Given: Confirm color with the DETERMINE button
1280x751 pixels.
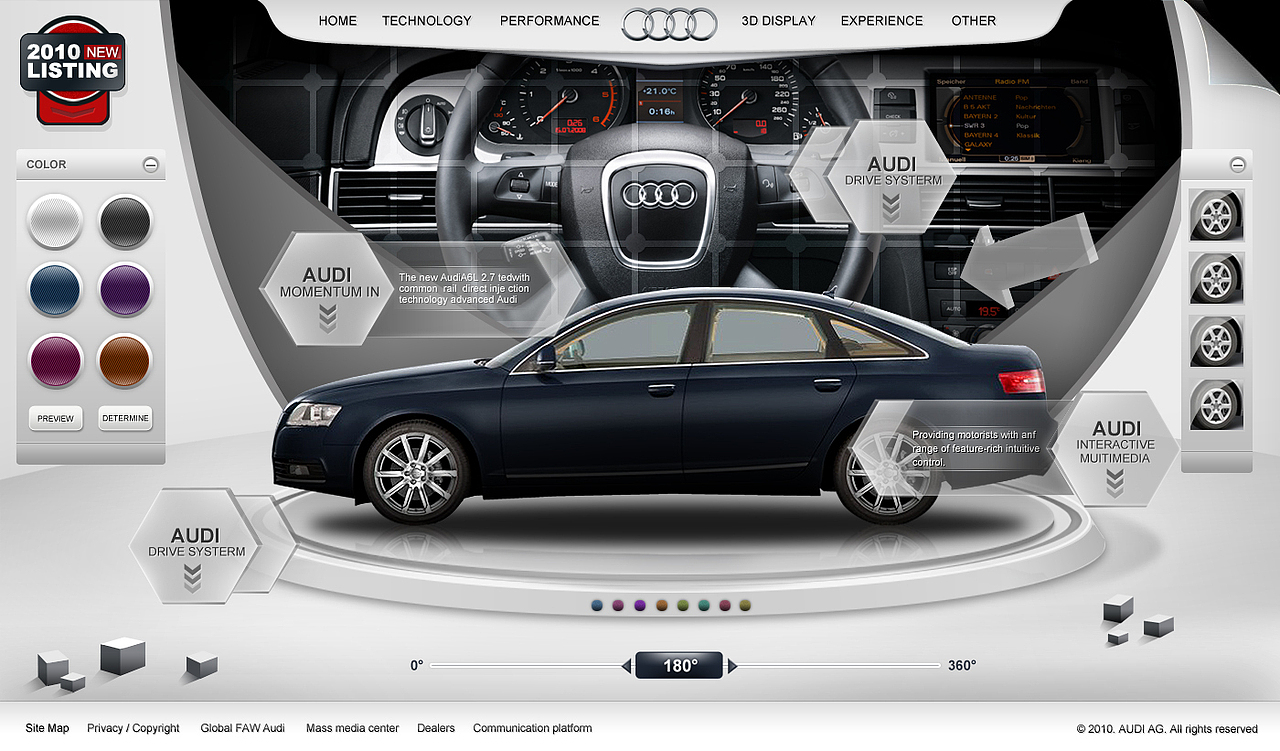Looking at the screenshot, I should [125, 418].
